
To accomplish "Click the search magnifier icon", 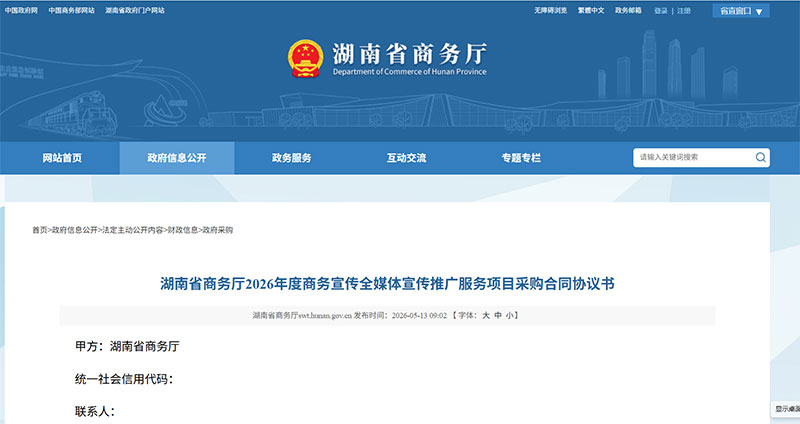I will (760, 158).
